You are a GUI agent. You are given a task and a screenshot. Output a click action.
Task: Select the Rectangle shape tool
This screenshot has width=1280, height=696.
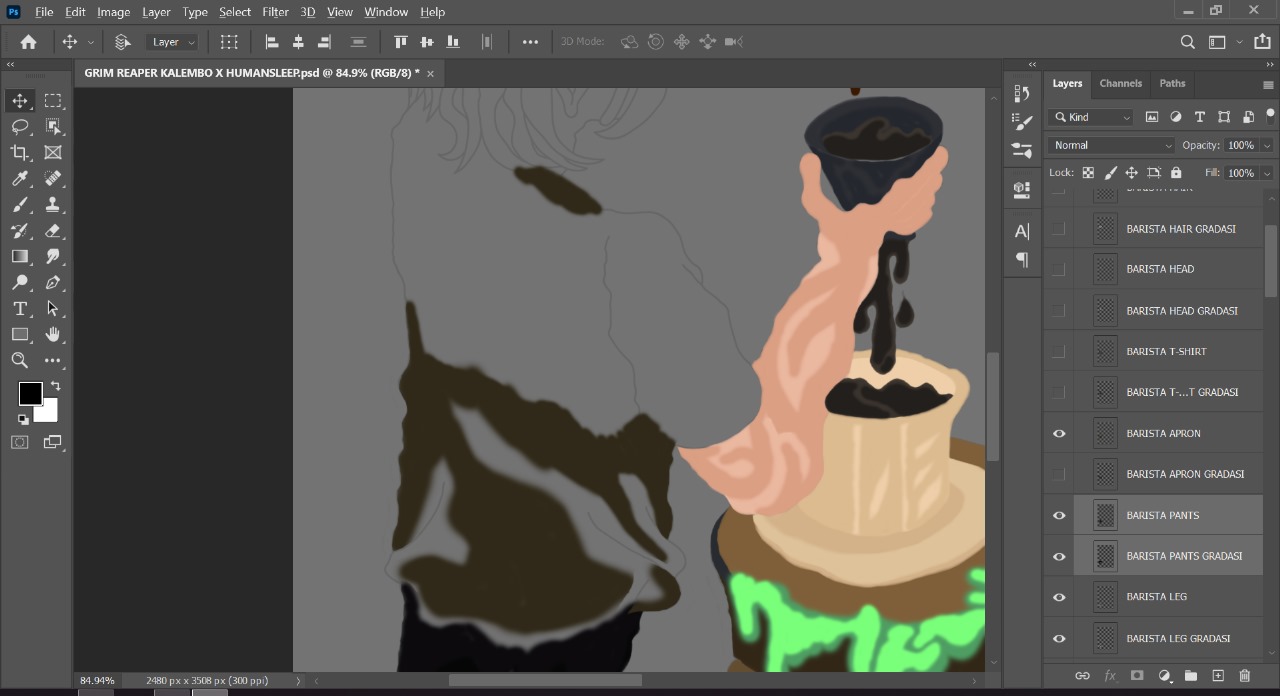click(20, 334)
